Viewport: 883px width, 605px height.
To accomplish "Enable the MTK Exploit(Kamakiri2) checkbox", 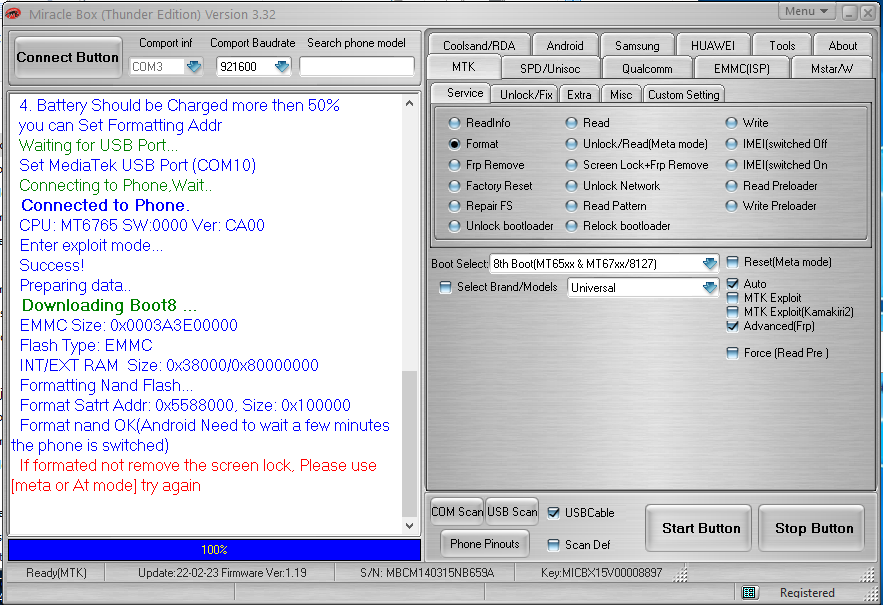I will [733, 312].
